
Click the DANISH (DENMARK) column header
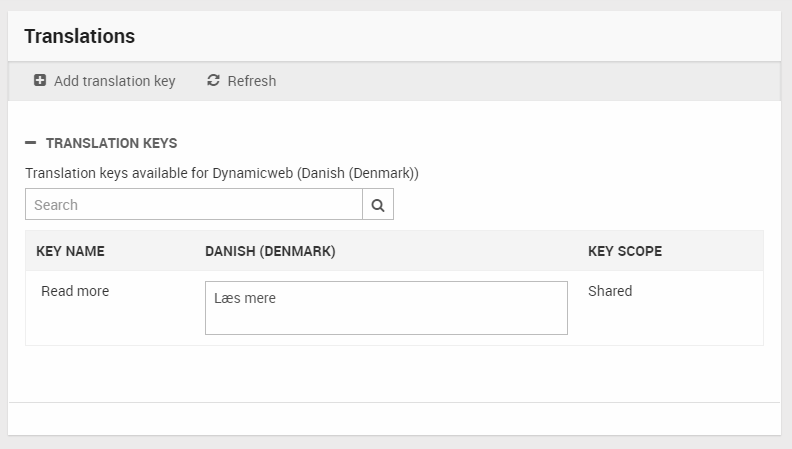pos(270,251)
